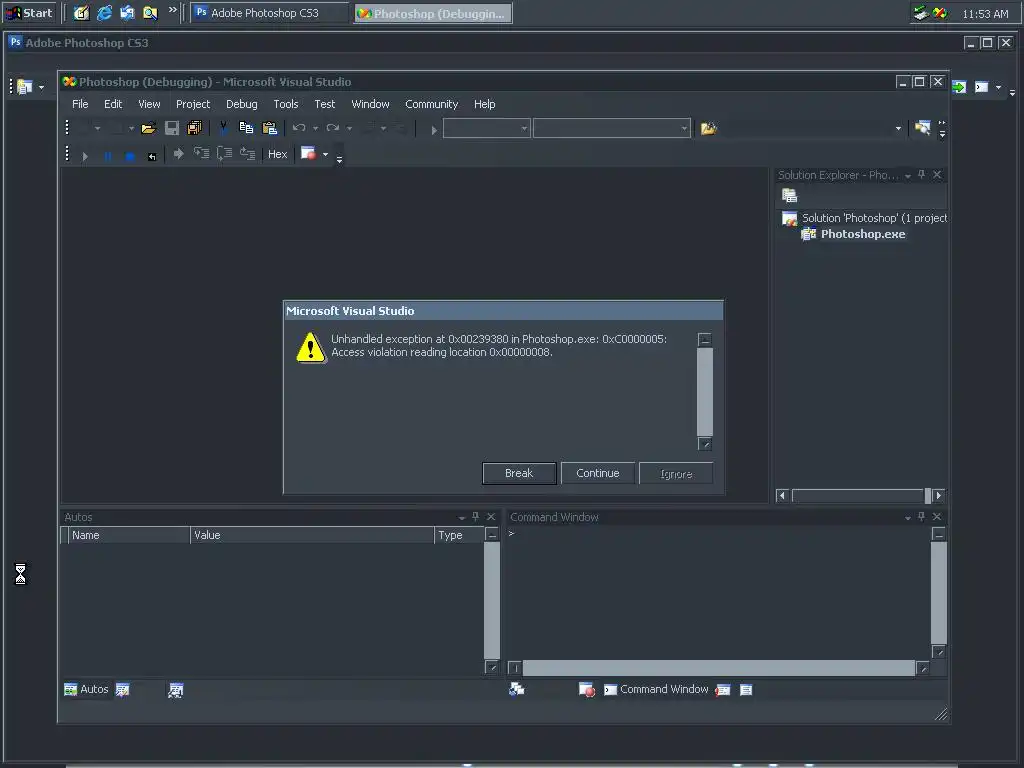The width and height of the screenshot is (1024, 768).
Task: Expand the debug toolbar options overflow arrow
Action: point(339,159)
